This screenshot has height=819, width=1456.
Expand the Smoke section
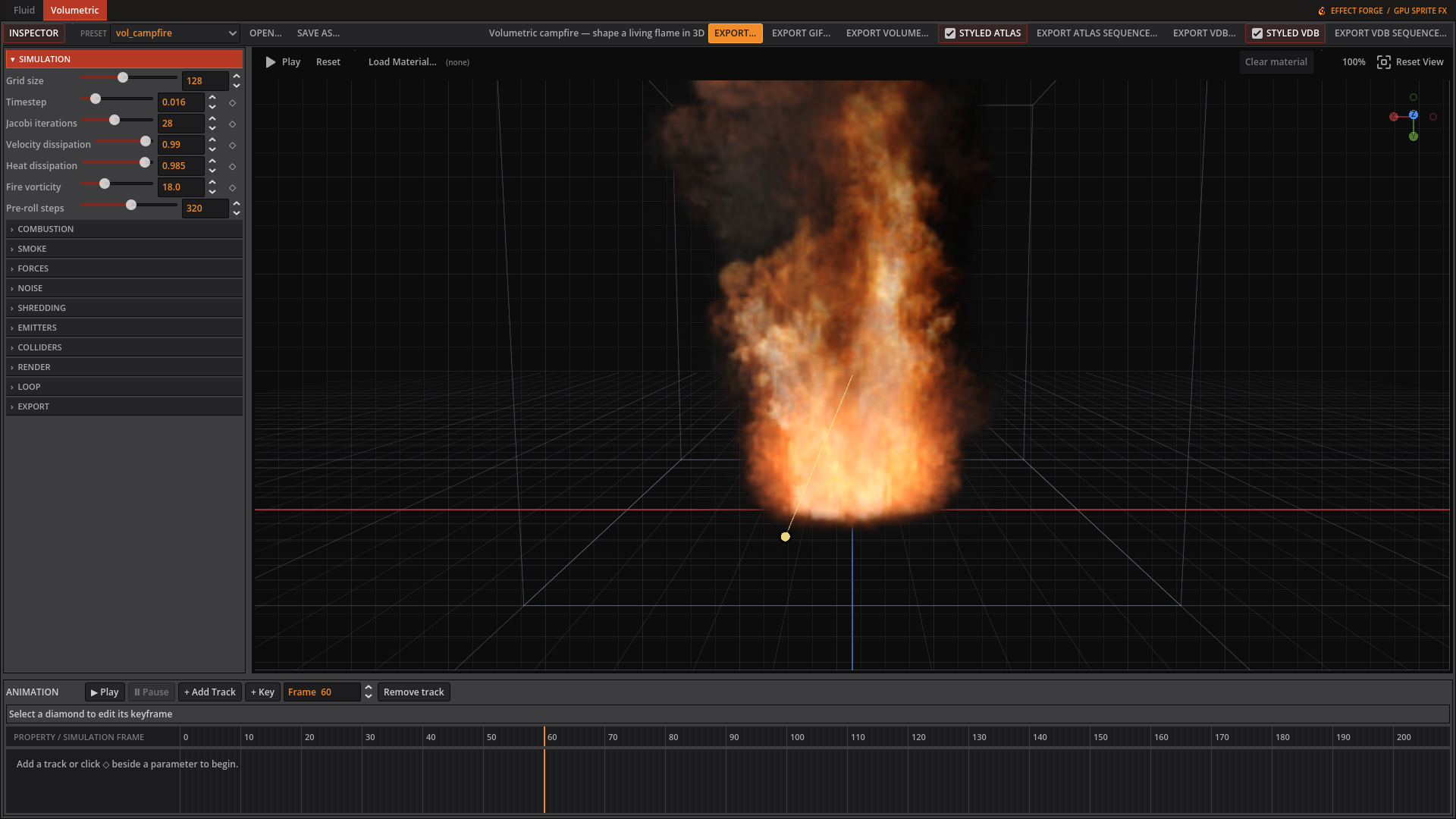124,249
